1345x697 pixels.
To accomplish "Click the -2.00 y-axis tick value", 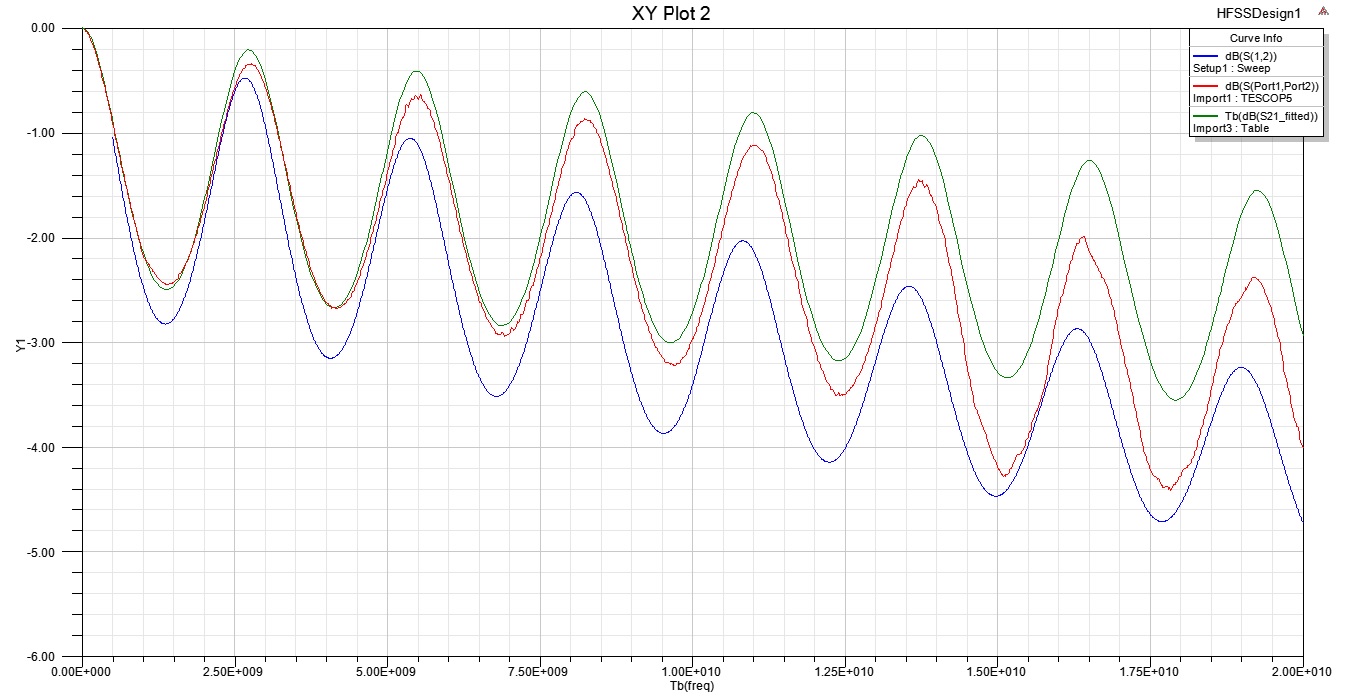I will pos(41,239).
